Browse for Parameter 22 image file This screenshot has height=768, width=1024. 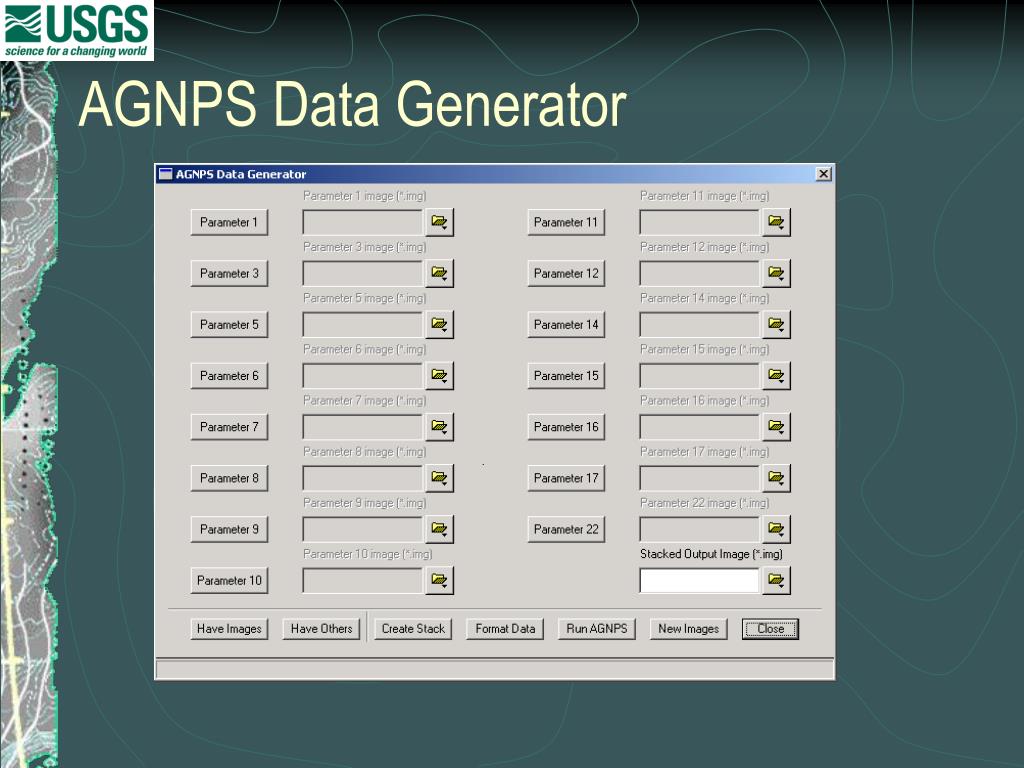(776, 529)
